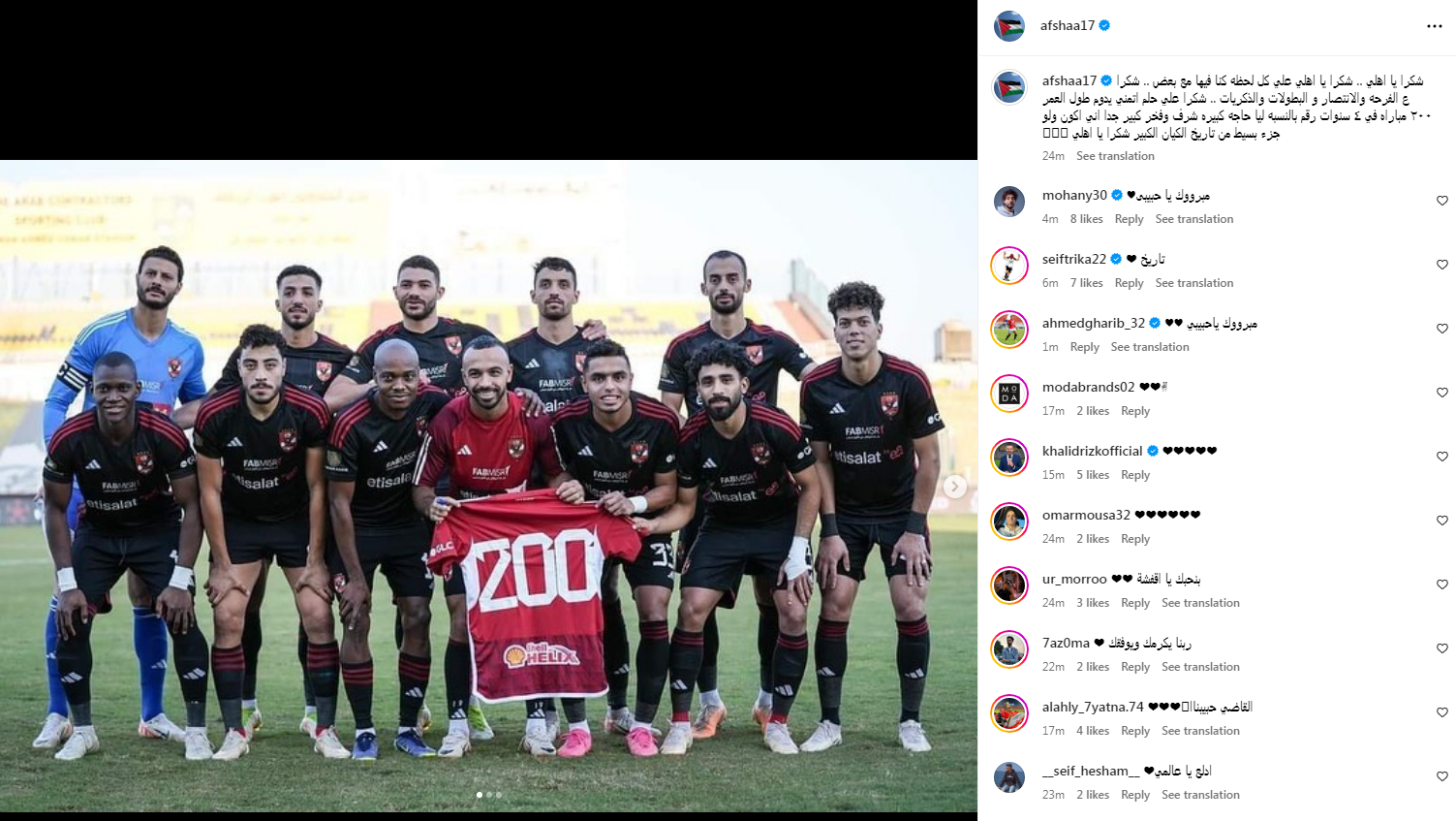Screen dimensions: 1456x821
Task: Select the second carousel dot indicator
Action: click(489, 795)
